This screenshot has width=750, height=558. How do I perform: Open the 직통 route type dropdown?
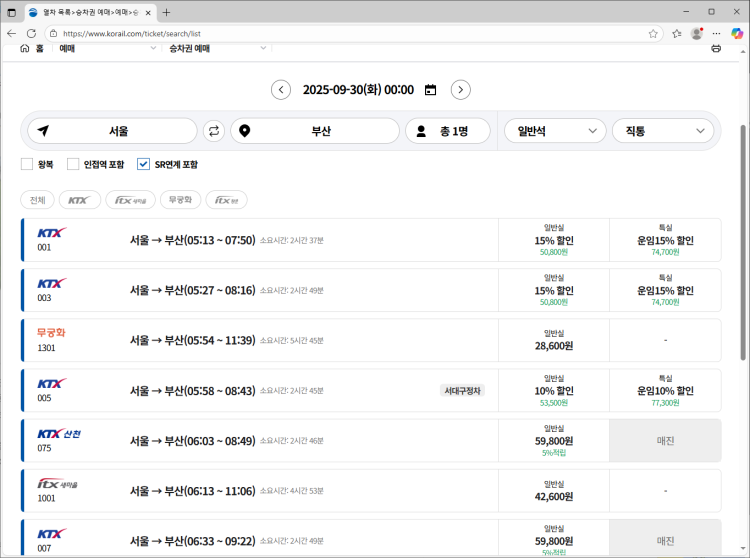[x=663, y=131]
